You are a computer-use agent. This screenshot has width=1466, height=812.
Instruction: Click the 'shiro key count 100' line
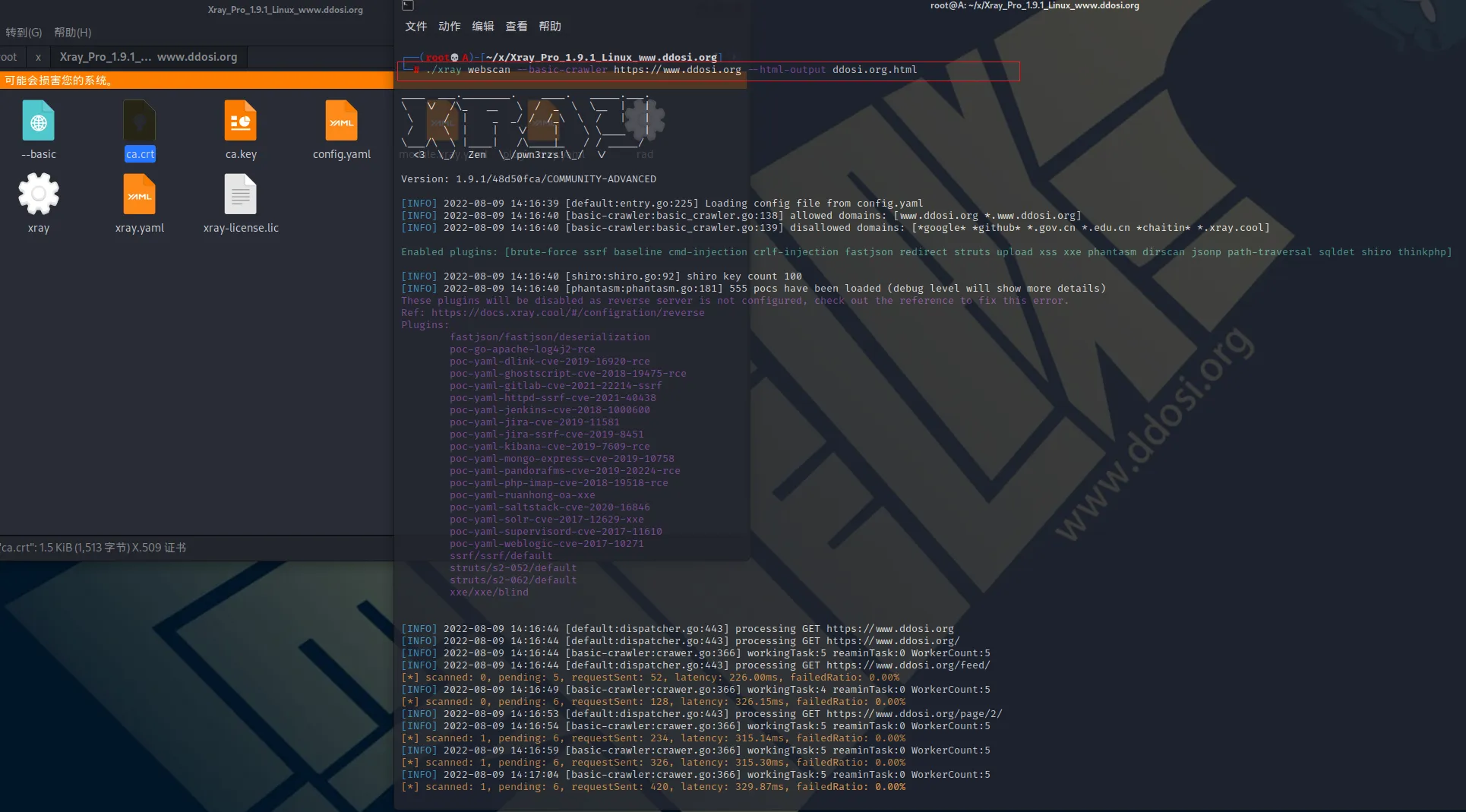point(601,276)
